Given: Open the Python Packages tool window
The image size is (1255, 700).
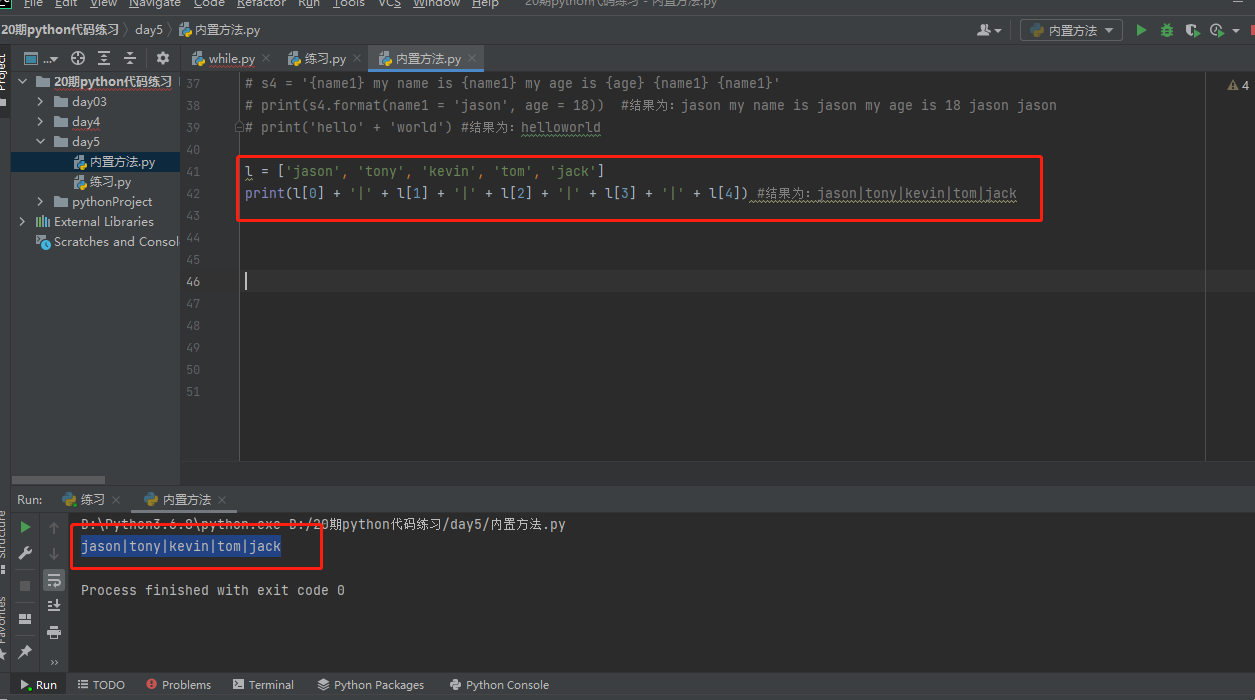Looking at the screenshot, I should pos(371,685).
